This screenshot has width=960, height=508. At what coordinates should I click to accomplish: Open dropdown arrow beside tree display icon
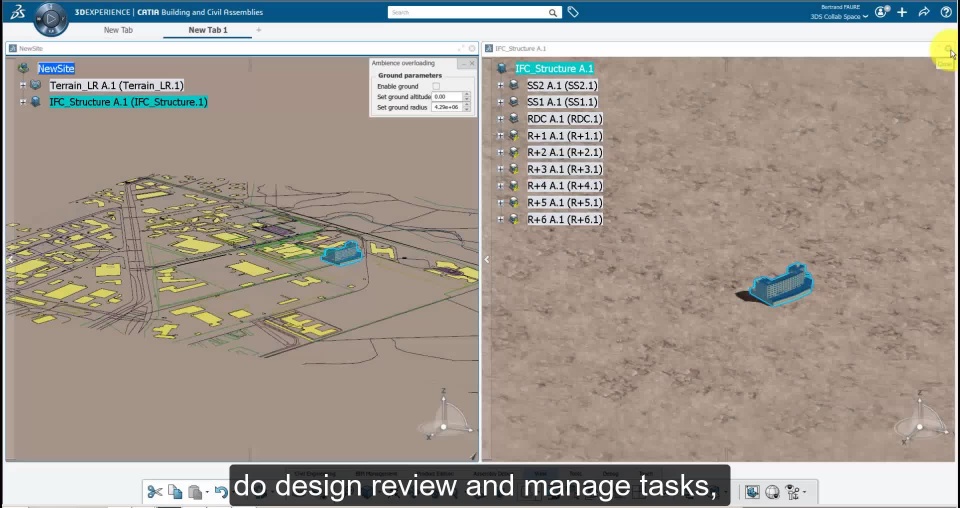pyautogui.click(x=804, y=492)
